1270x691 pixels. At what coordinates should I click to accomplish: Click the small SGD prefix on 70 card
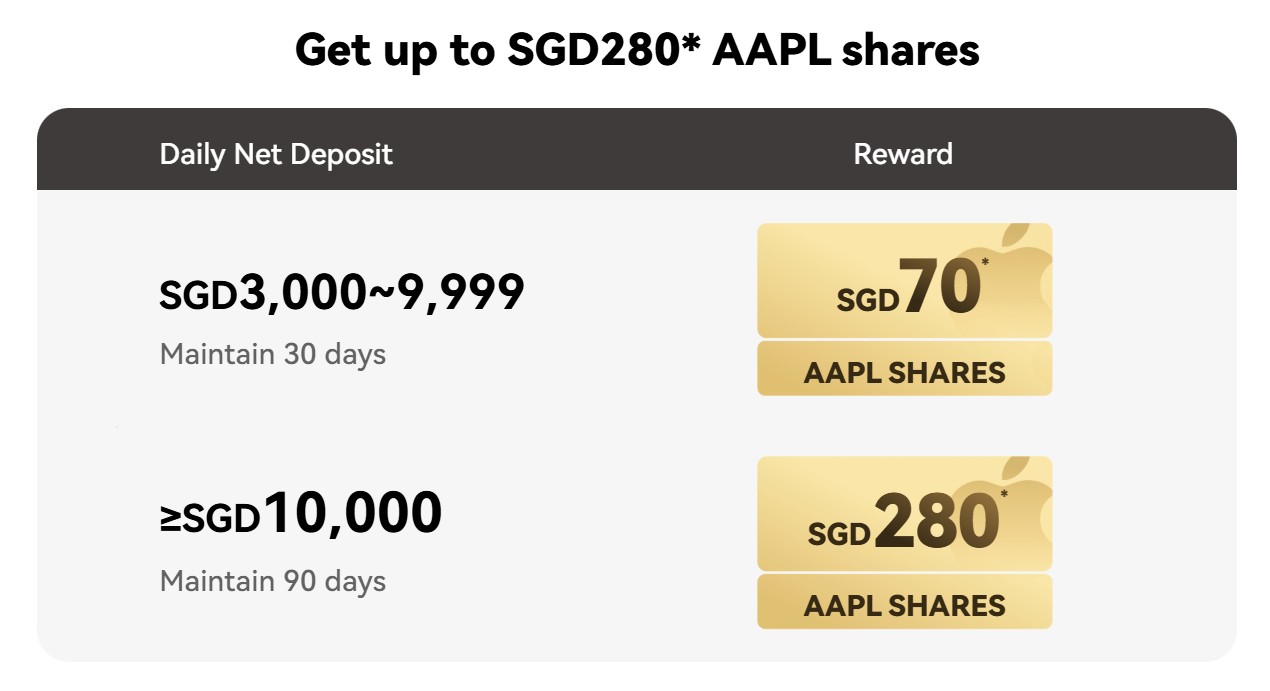pos(868,299)
